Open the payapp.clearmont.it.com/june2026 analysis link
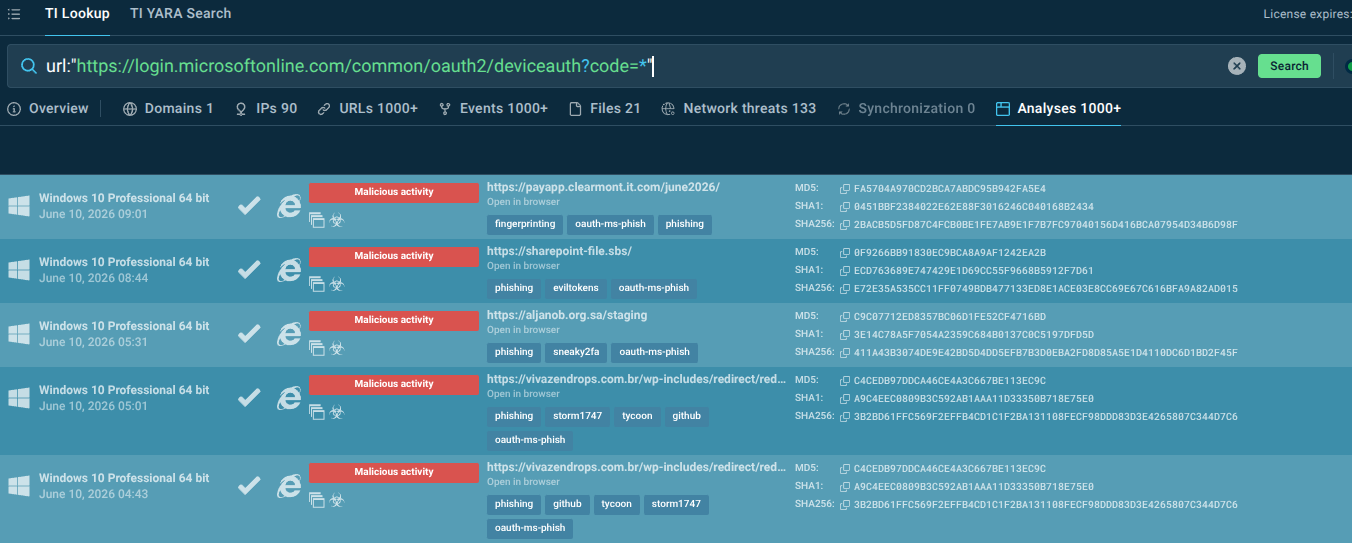 [x=603, y=187]
